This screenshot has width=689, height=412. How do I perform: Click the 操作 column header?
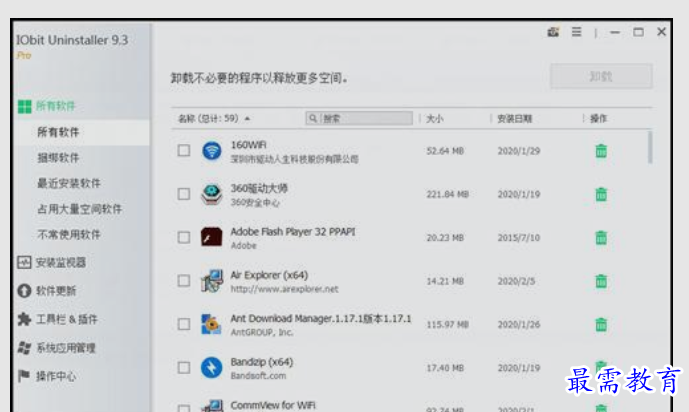[598, 119]
